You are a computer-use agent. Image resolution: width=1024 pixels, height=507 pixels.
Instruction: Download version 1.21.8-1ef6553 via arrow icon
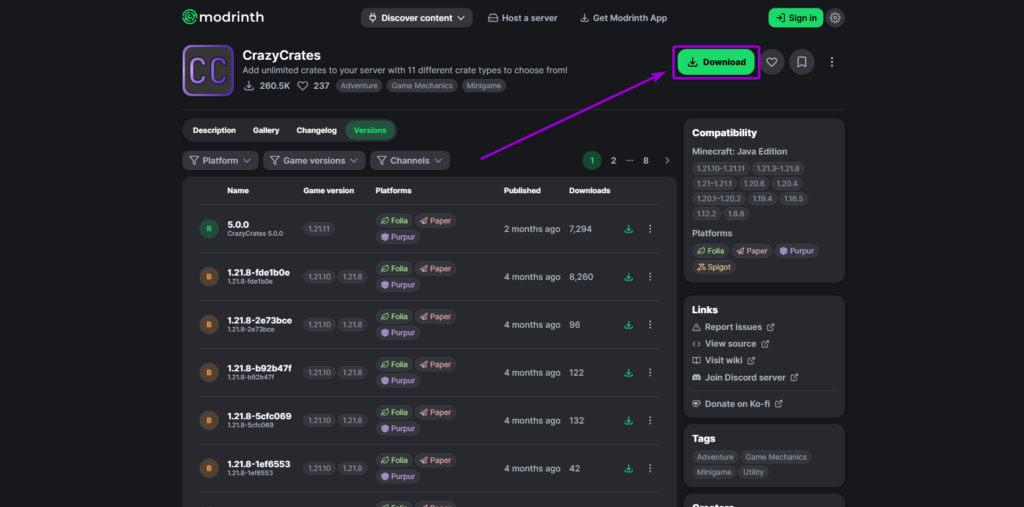coord(628,468)
